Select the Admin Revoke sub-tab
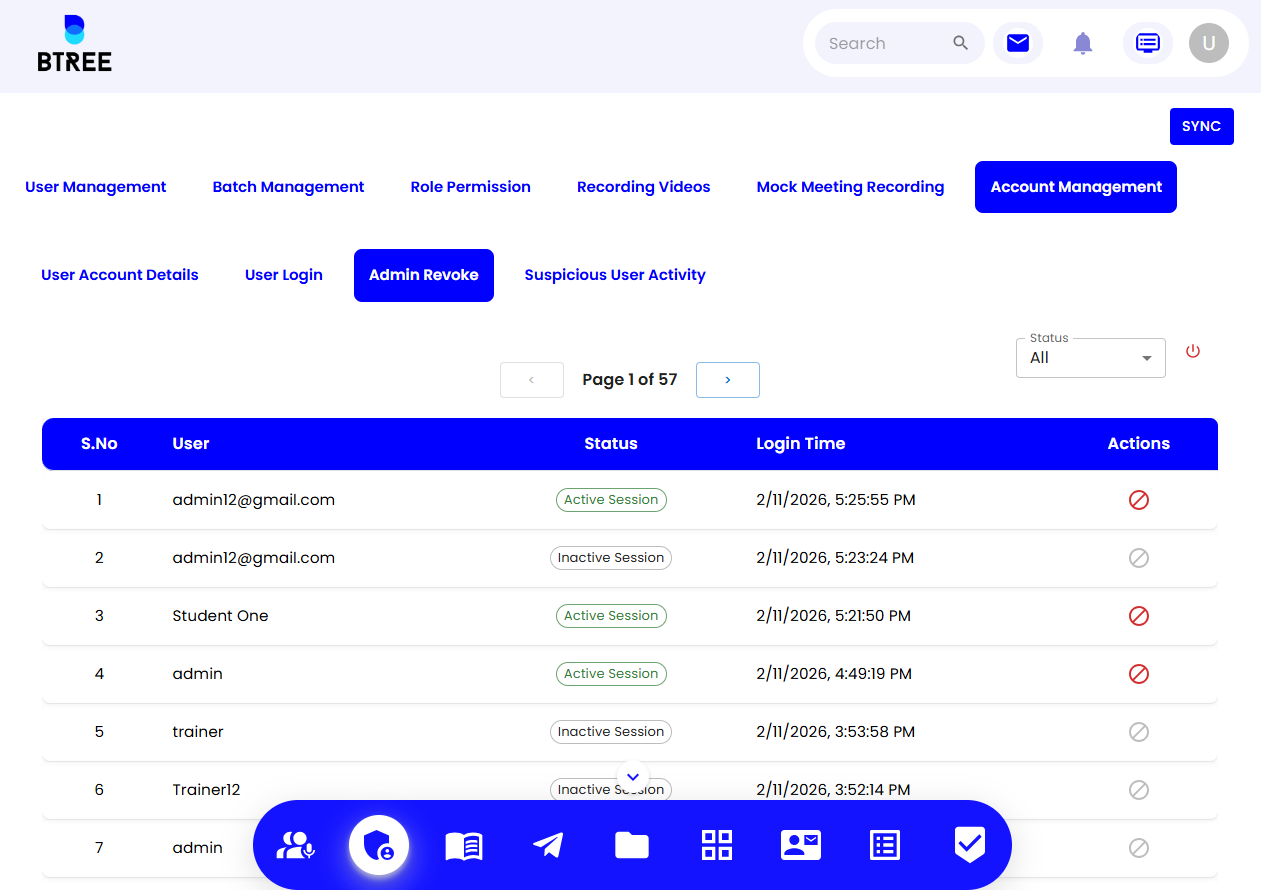 (x=424, y=275)
